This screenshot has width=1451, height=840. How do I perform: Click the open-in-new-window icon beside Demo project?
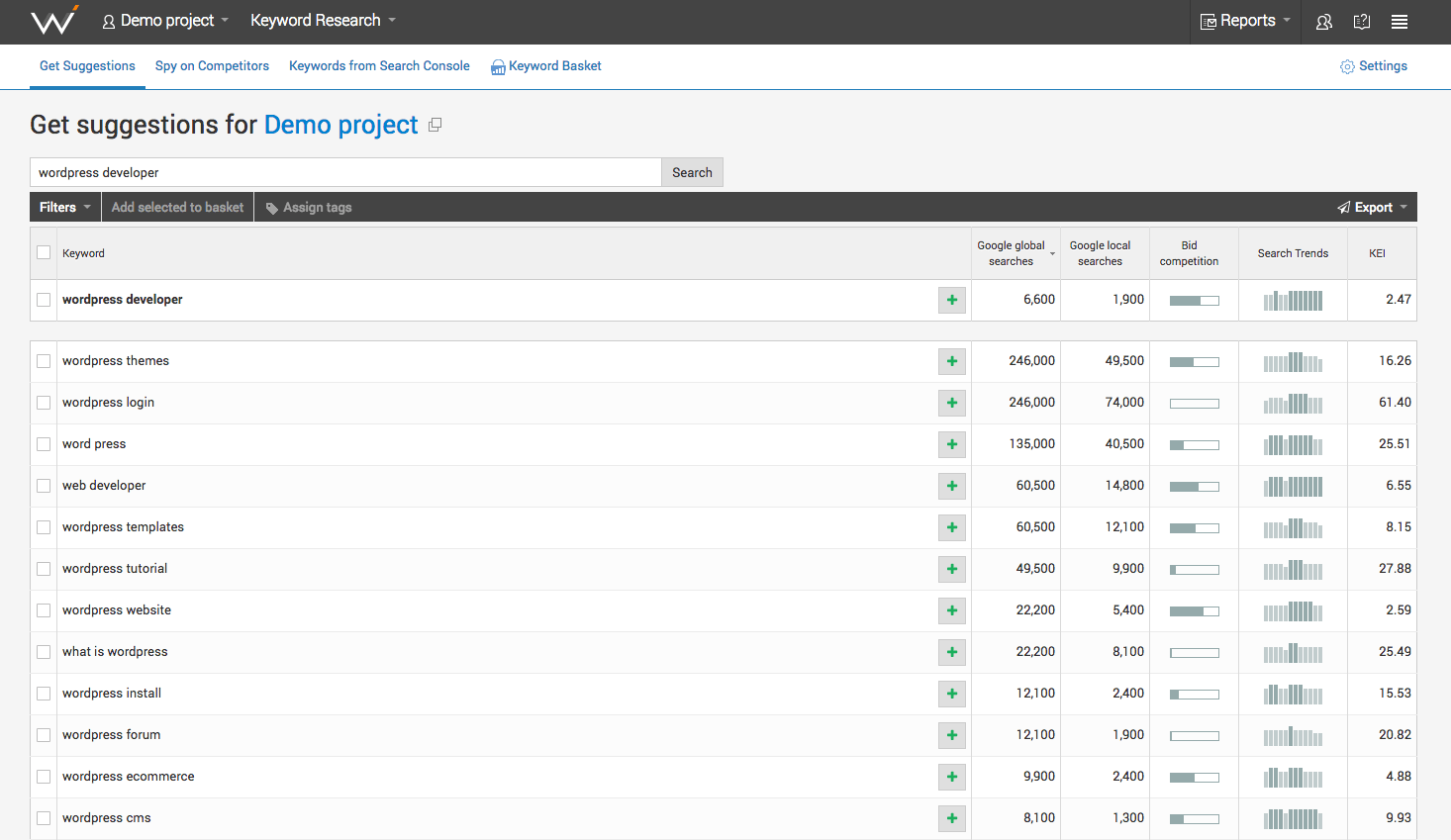[x=435, y=125]
